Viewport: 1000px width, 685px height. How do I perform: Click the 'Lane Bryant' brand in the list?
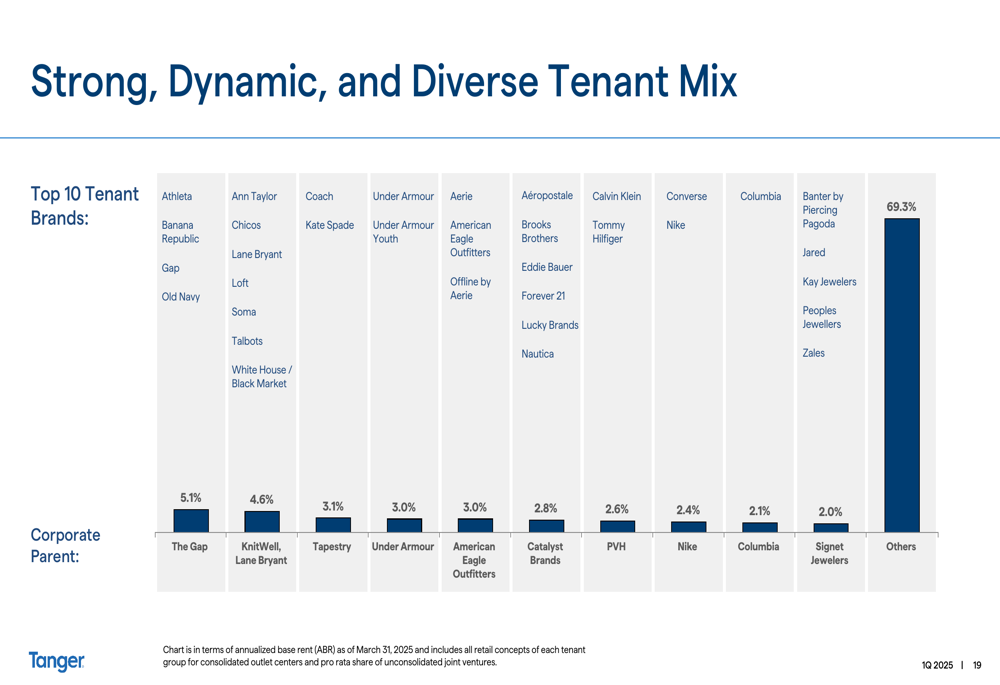pyautogui.click(x=256, y=254)
